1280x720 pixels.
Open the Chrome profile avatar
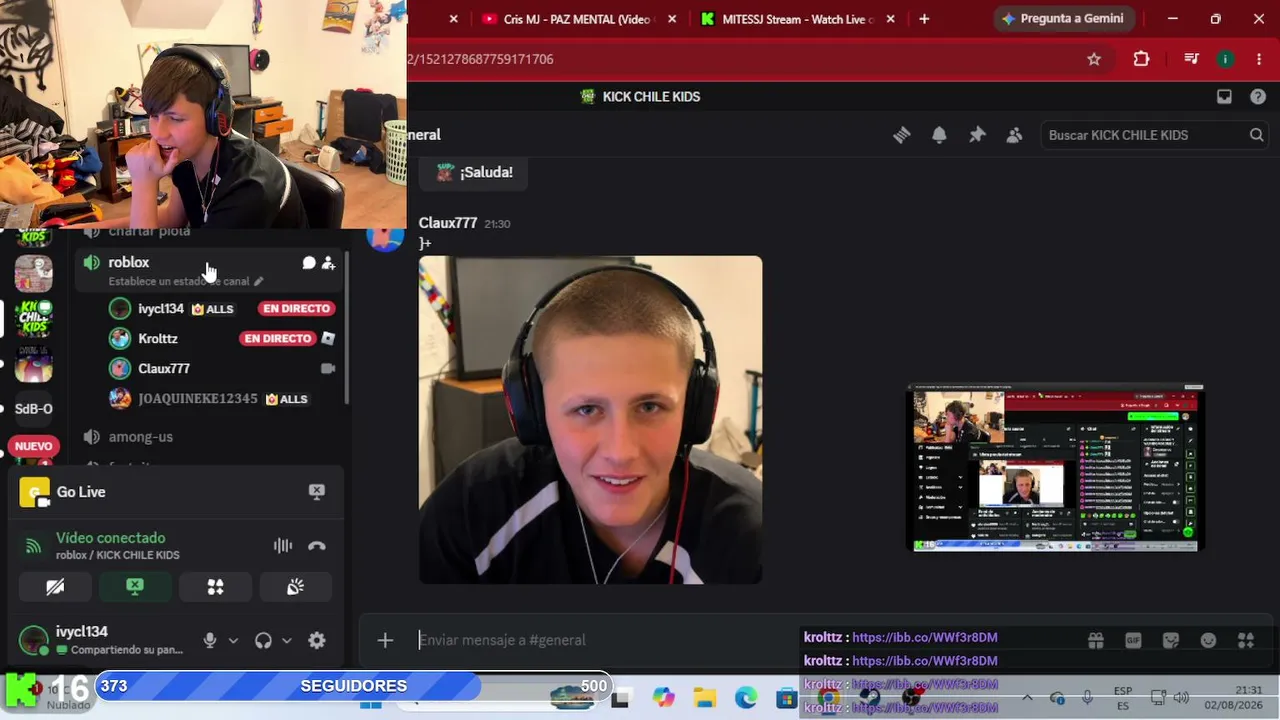coord(1225,59)
